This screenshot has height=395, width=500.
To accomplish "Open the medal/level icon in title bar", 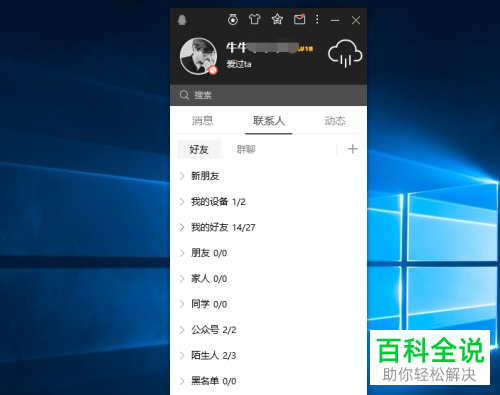I will pyautogui.click(x=233, y=20).
